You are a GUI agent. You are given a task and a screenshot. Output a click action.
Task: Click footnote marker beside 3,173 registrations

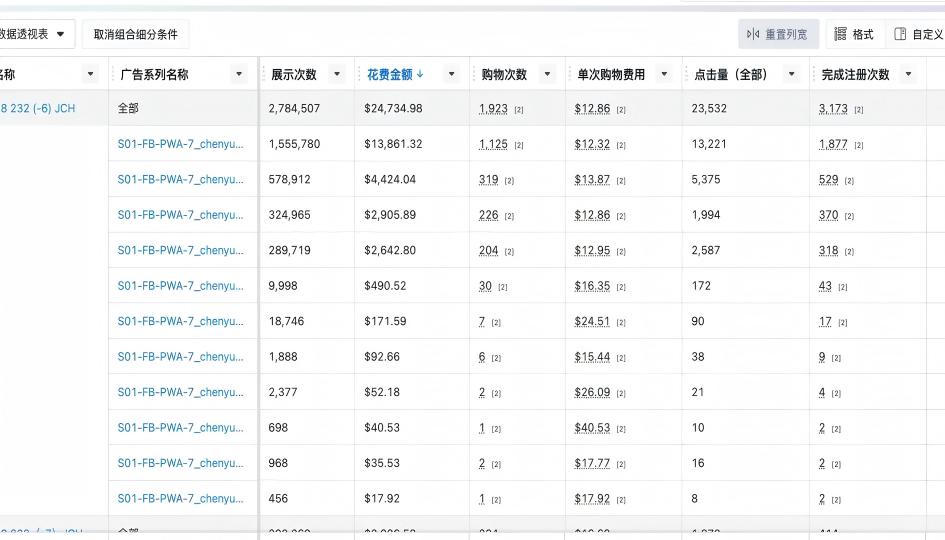pos(859,110)
